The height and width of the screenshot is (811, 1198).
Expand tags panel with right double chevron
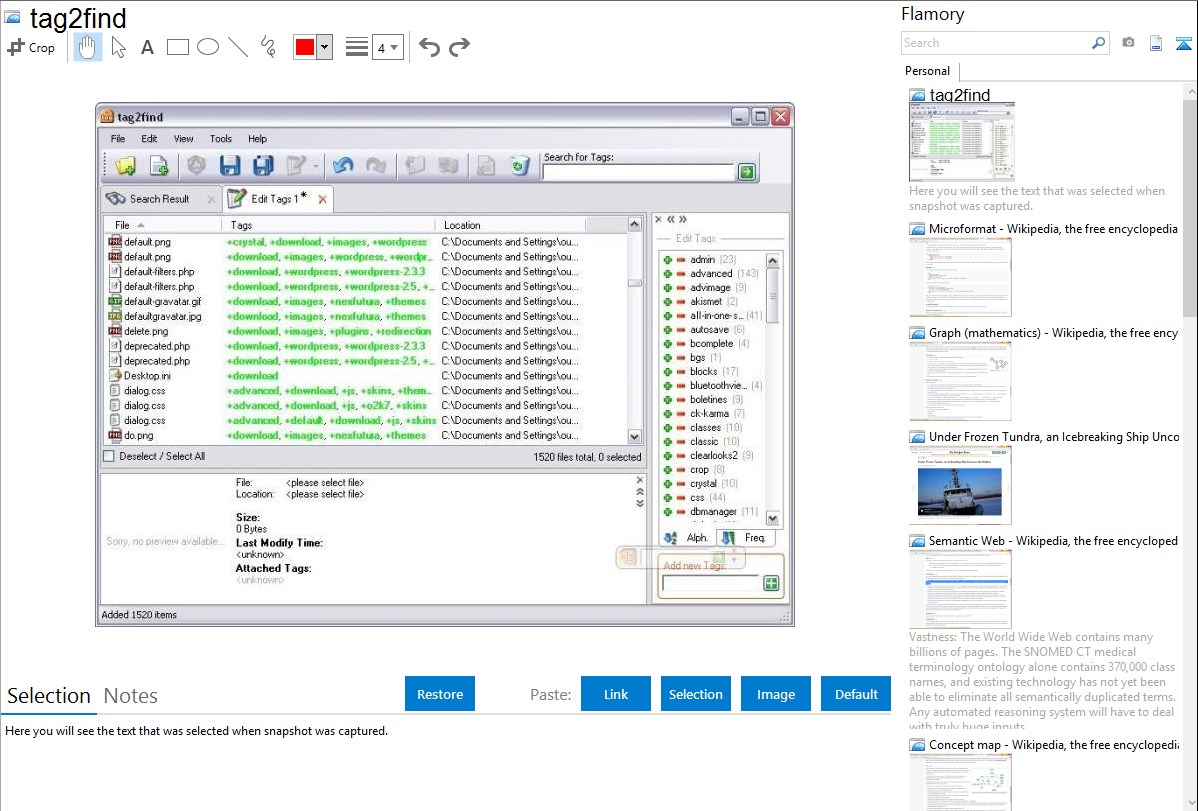682,219
